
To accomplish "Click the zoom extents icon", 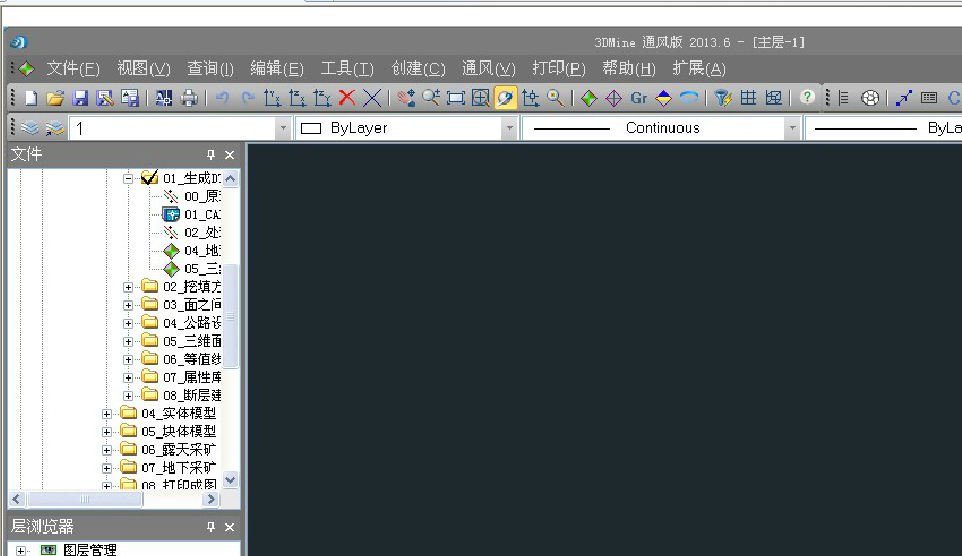I will (480, 98).
